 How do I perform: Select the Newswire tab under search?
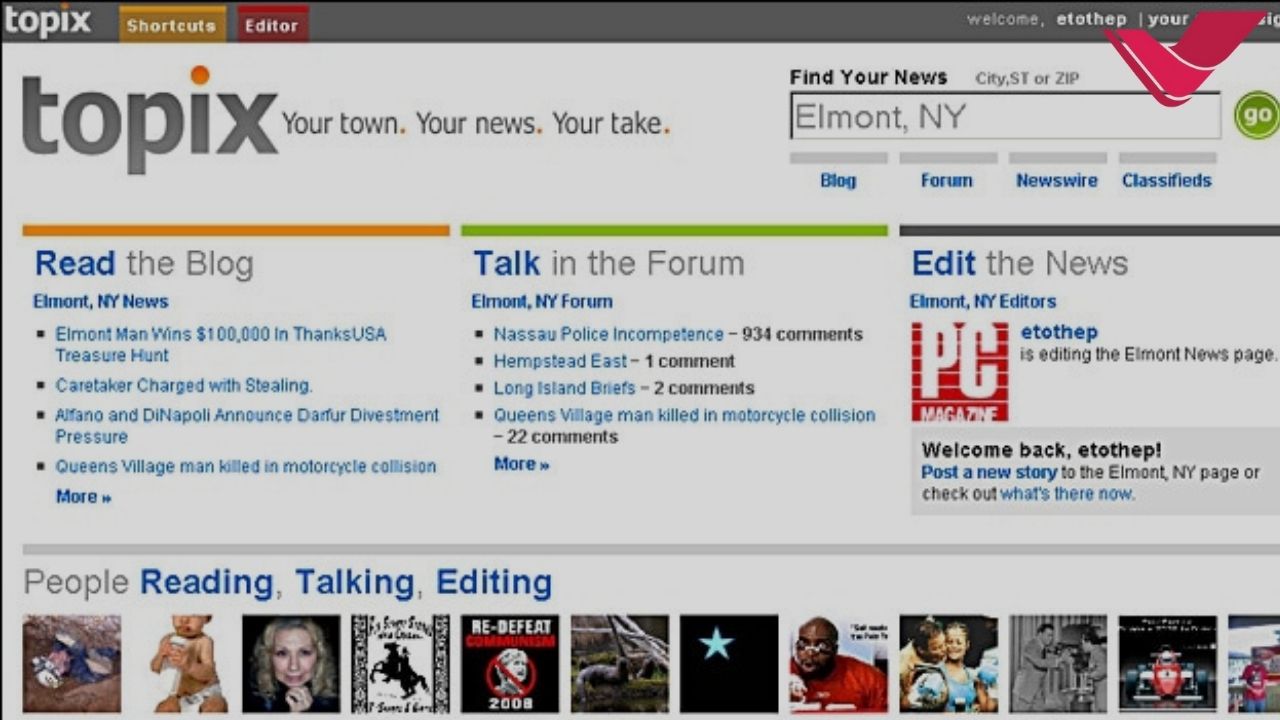pyautogui.click(x=1056, y=181)
